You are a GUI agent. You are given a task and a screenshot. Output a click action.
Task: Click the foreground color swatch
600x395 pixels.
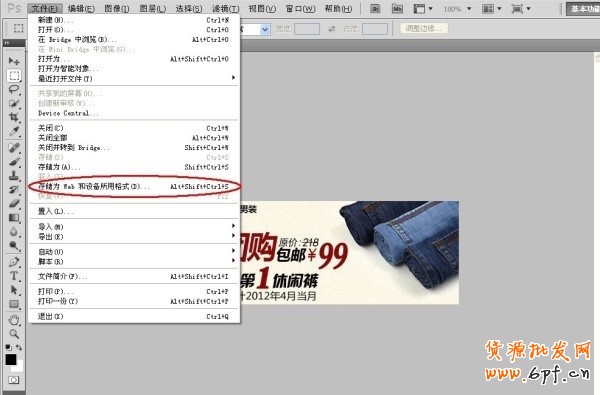11,359
